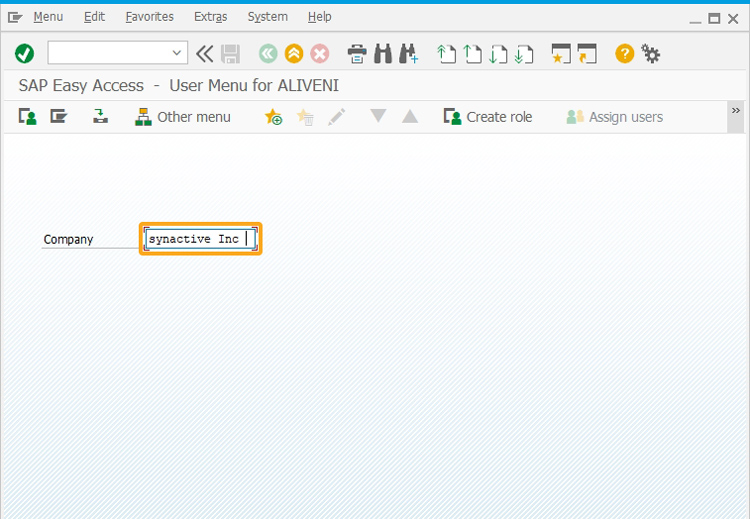
Task: Click the Find binoculars icon
Action: tap(383, 54)
